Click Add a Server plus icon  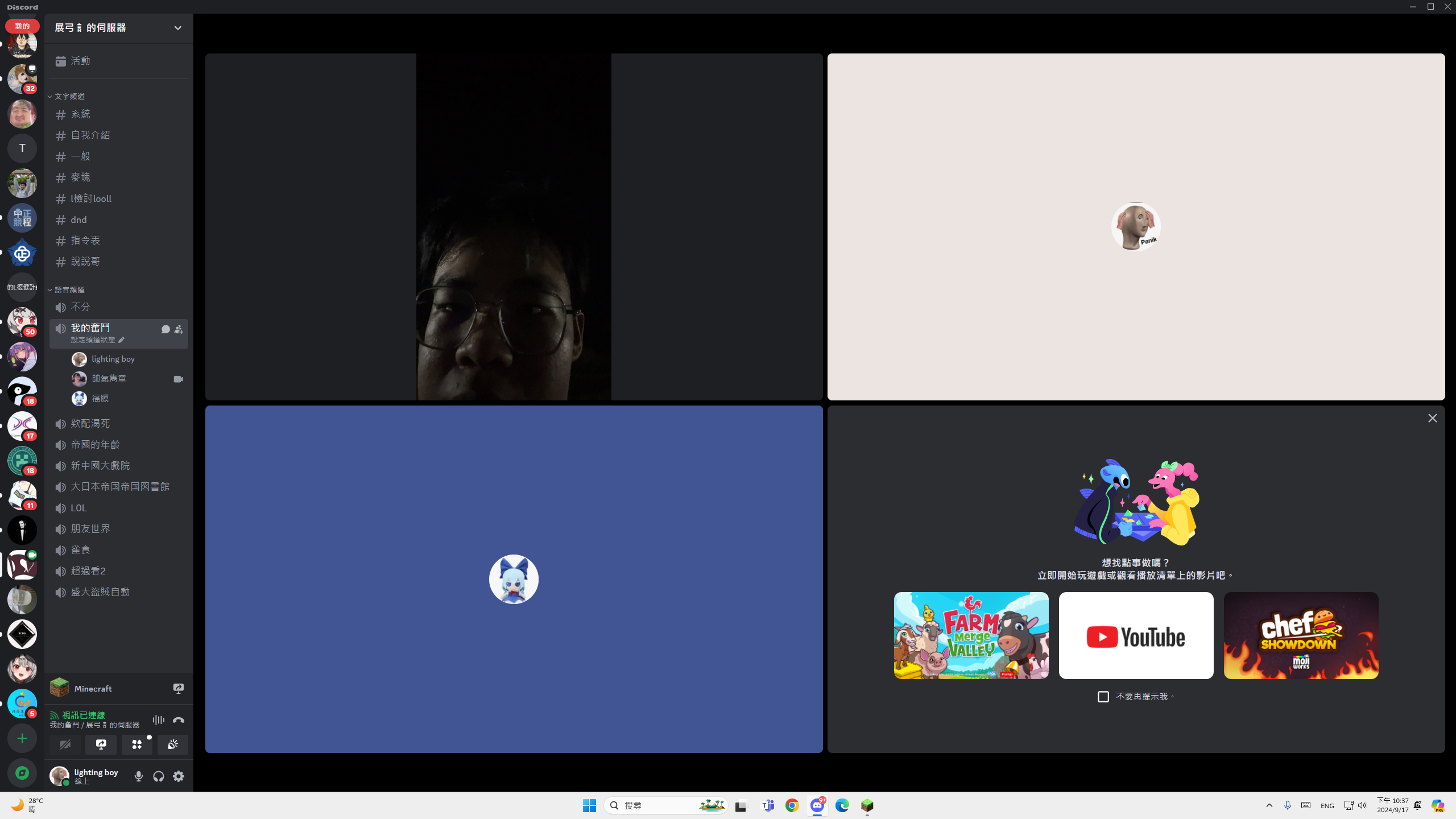tap(22, 738)
